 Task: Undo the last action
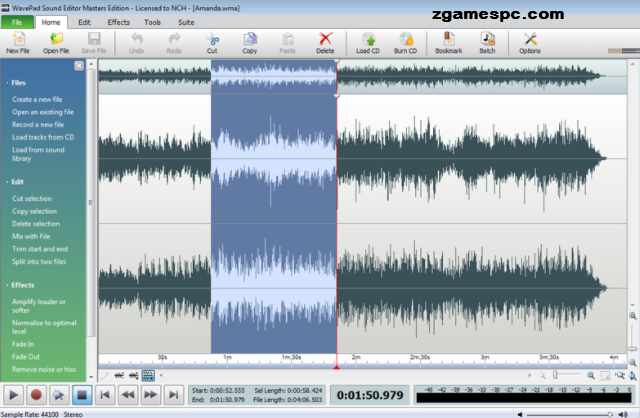tap(136, 43)
